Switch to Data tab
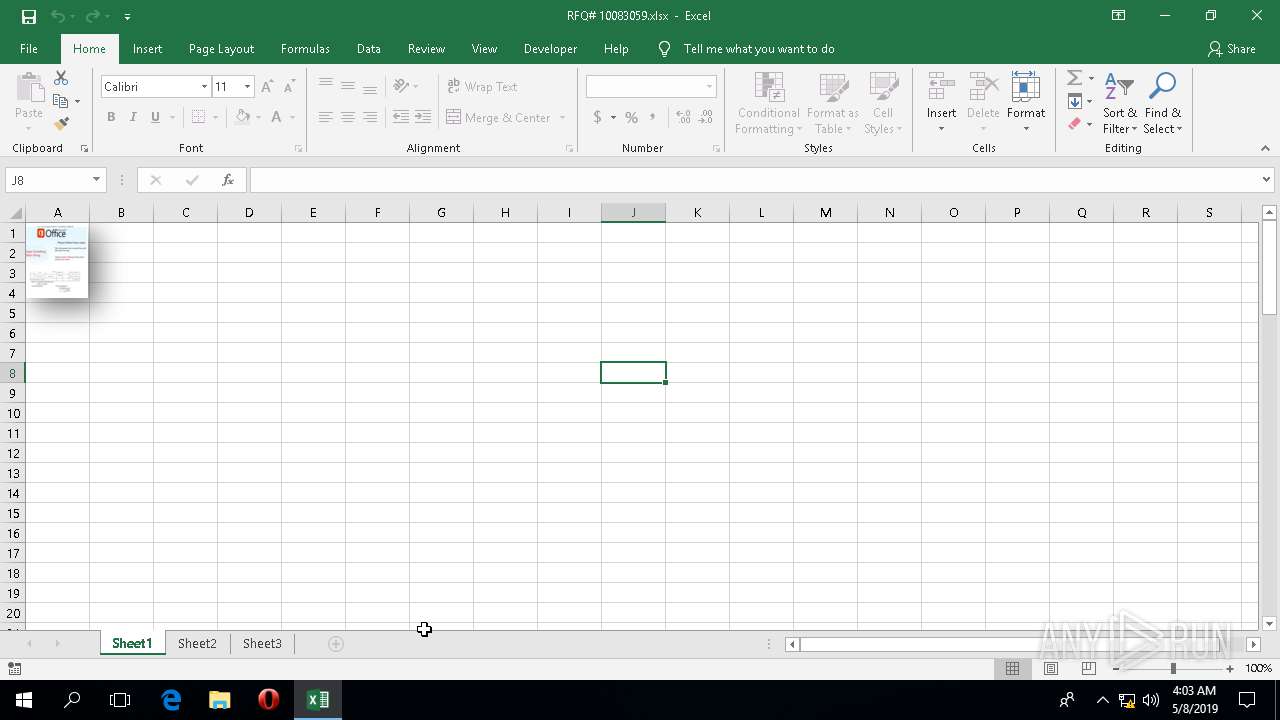Screen dimensions: 1280x720 368,49
